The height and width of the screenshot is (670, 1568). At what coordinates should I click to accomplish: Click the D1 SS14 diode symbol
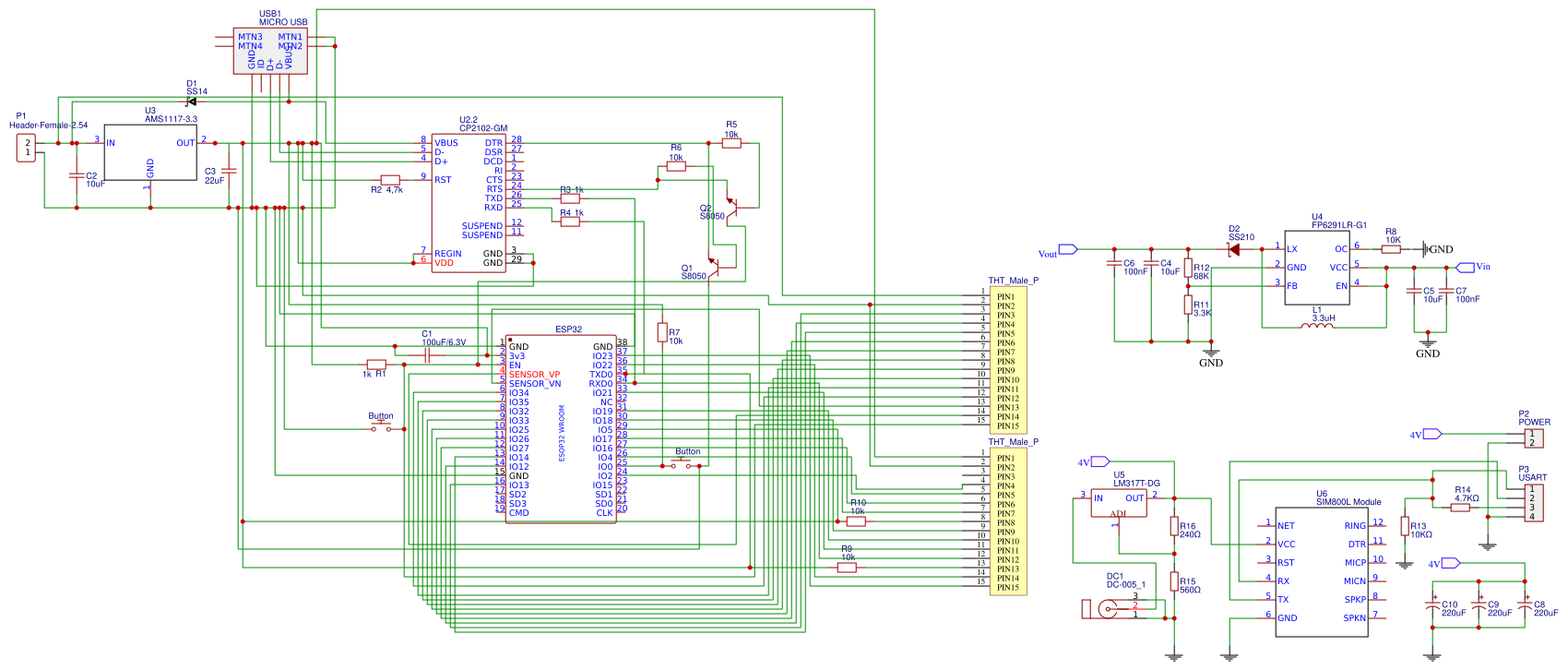[x=191, y=102]
